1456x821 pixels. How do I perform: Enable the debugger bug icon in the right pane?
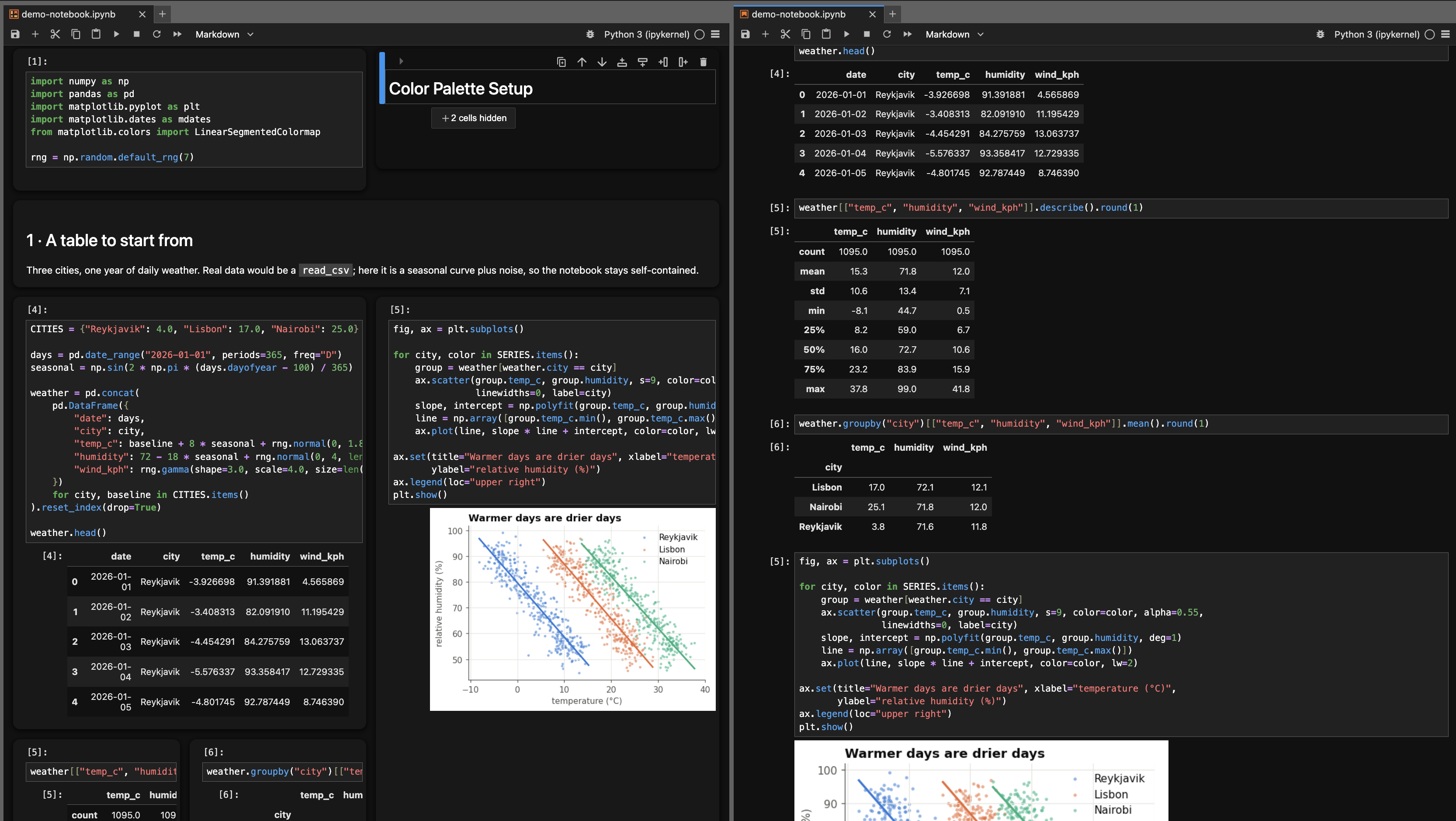pyautogui.click(x=1321, y=34)
